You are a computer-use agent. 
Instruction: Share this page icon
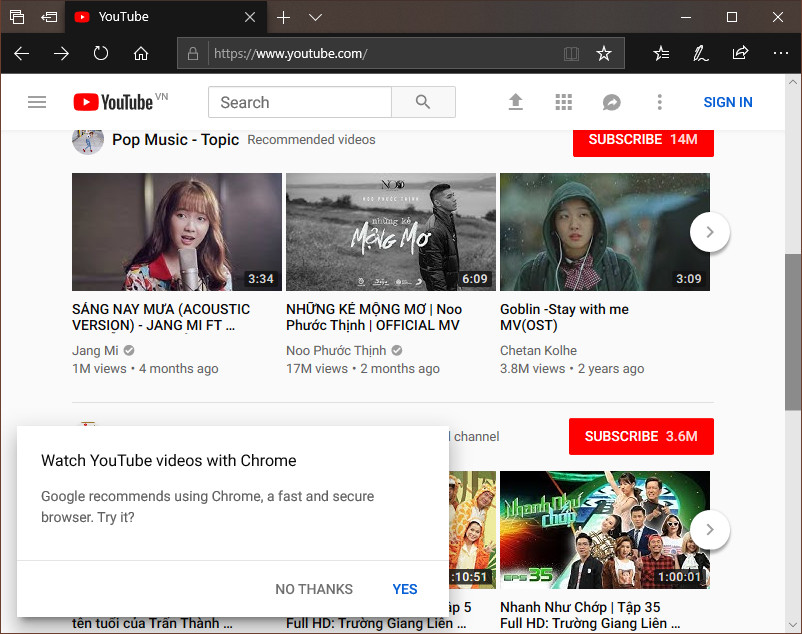pos(740,53)
